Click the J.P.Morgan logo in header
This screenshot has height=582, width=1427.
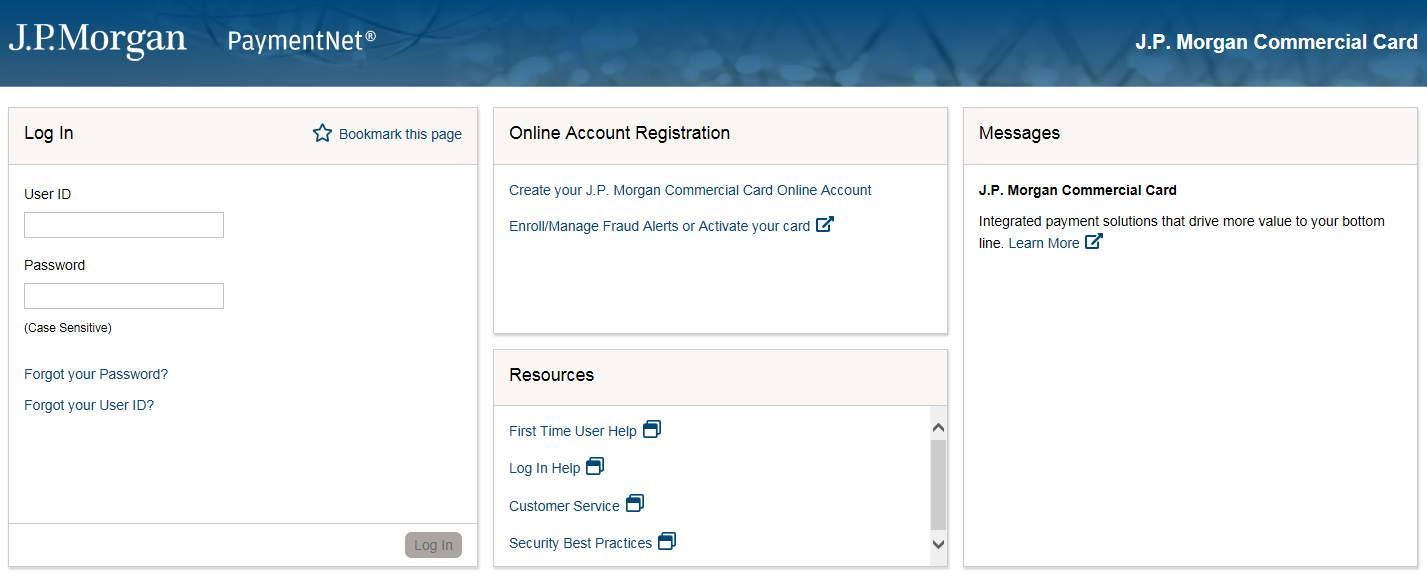(98, 40)
